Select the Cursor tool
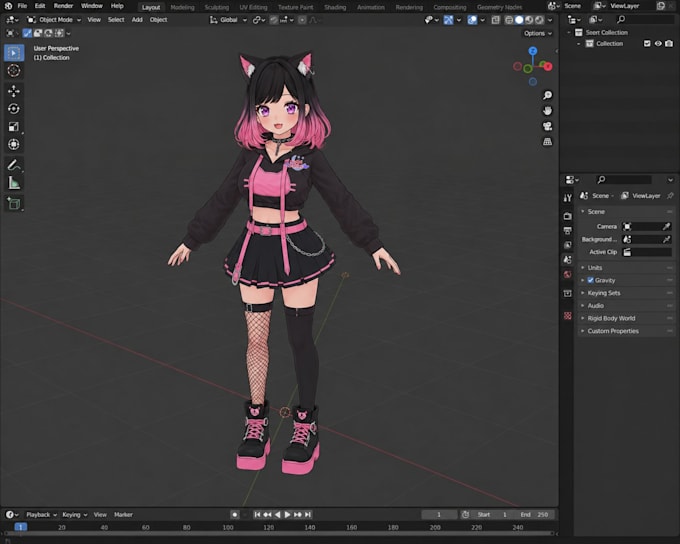The image size is (680, 544). click(14, 70)
